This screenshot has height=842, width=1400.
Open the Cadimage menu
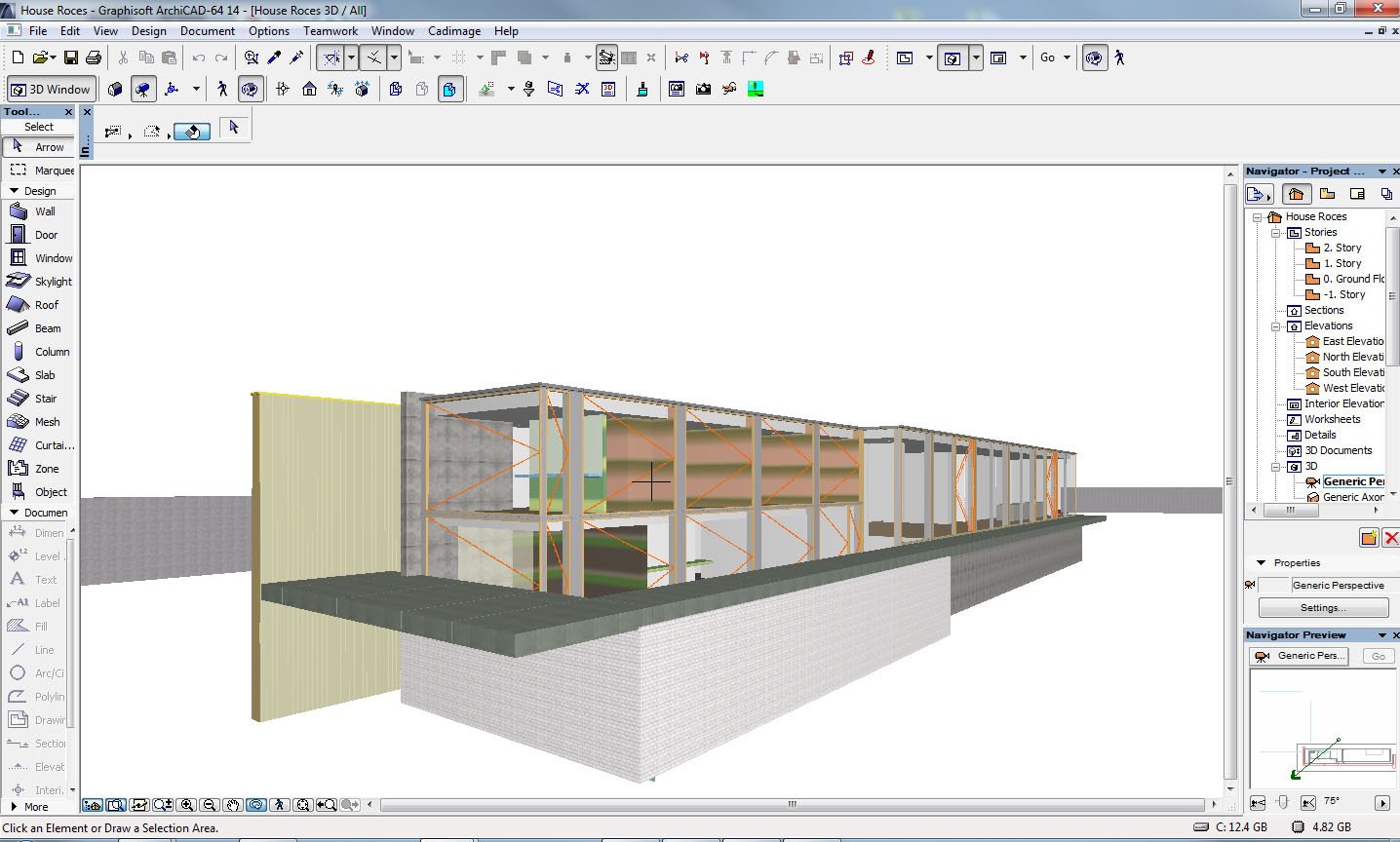[454, 31]
